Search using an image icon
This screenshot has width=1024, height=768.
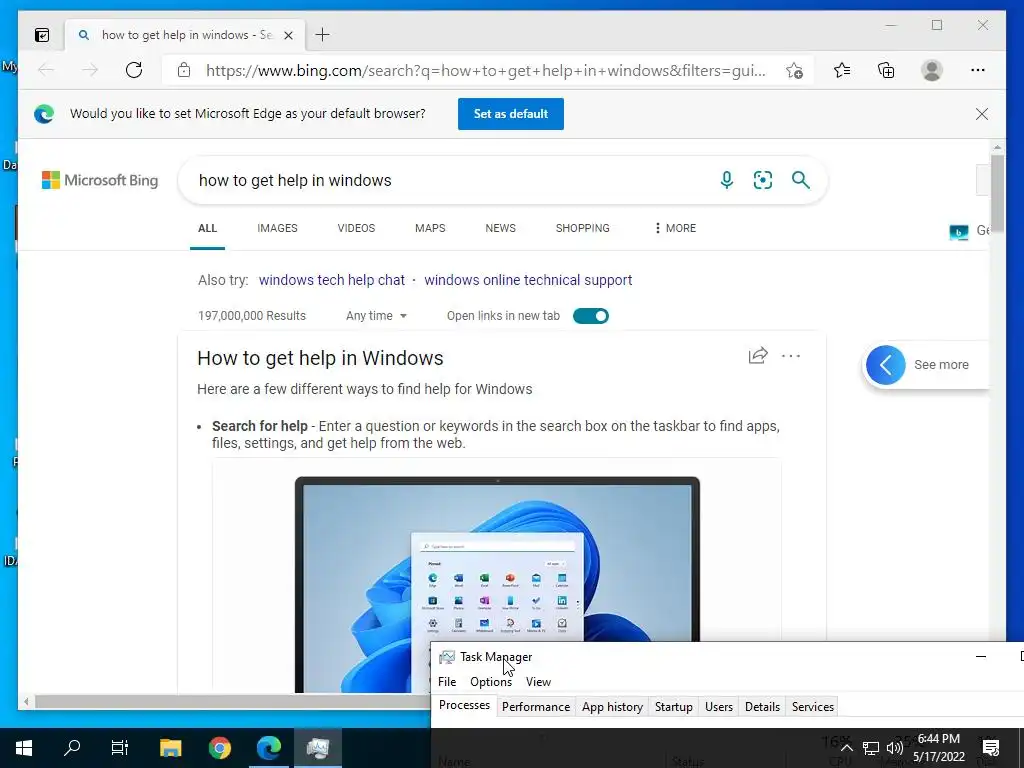pos(763,180)
